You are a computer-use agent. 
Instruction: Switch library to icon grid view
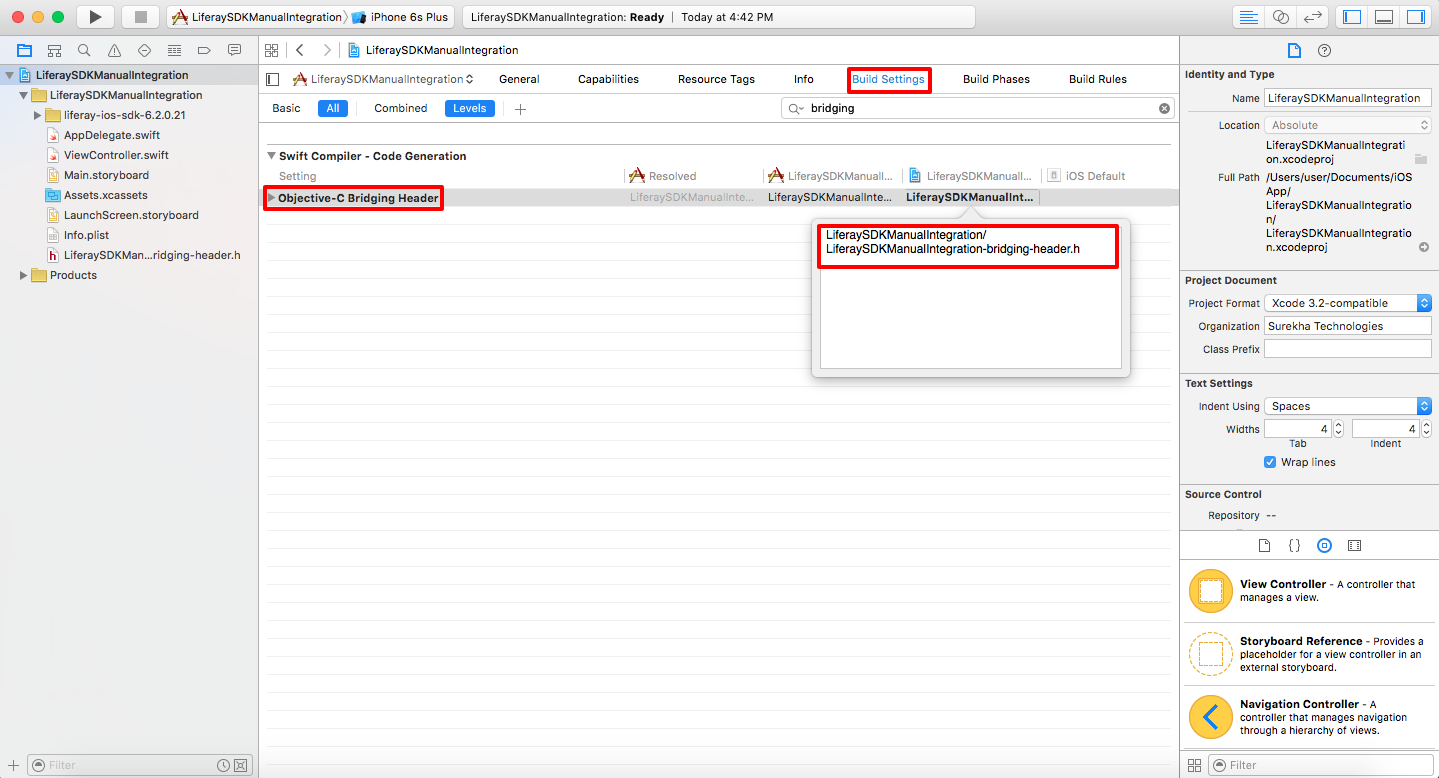click(x=1194, y=765)
